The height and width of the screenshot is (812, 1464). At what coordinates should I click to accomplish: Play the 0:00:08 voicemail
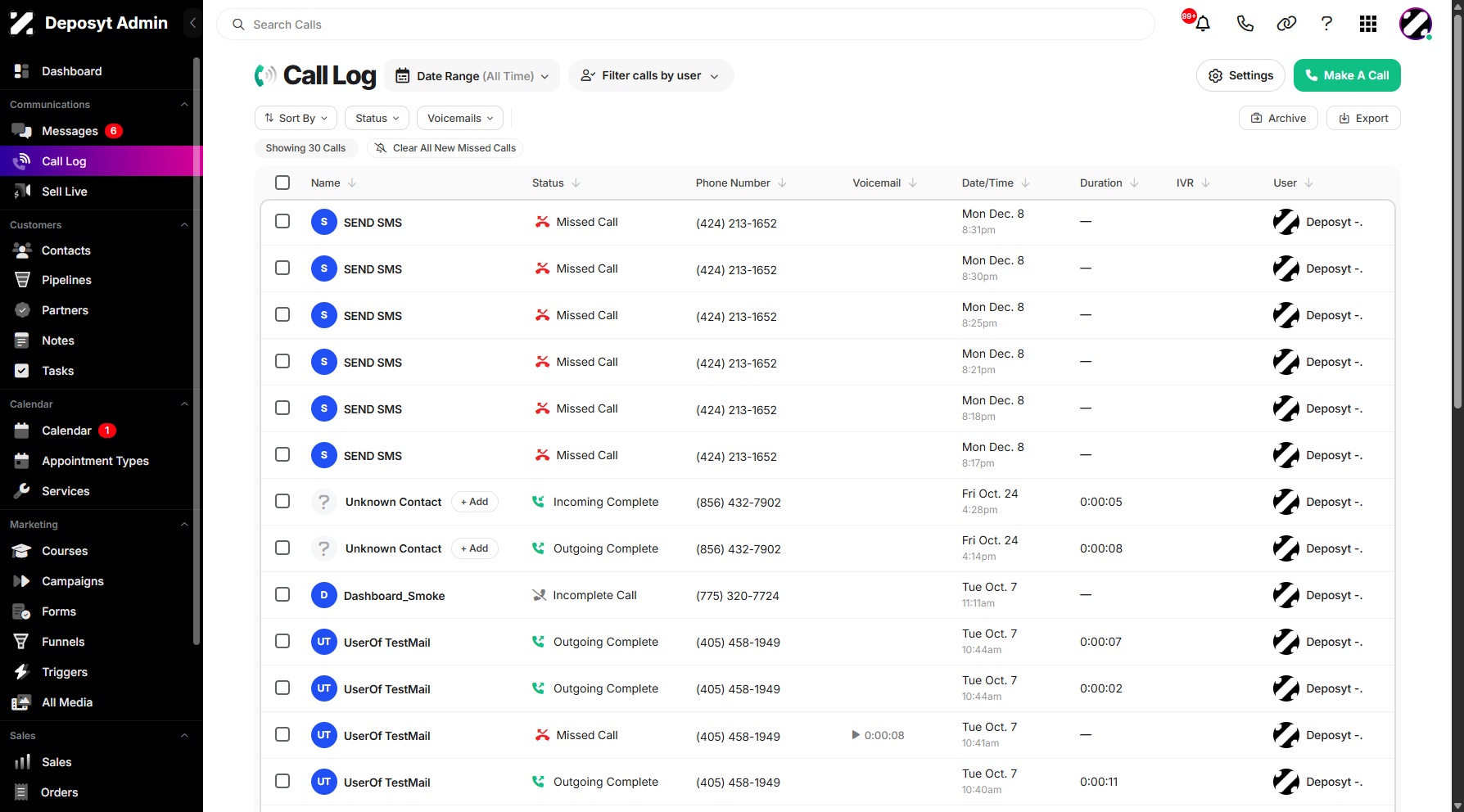point(856,735)
